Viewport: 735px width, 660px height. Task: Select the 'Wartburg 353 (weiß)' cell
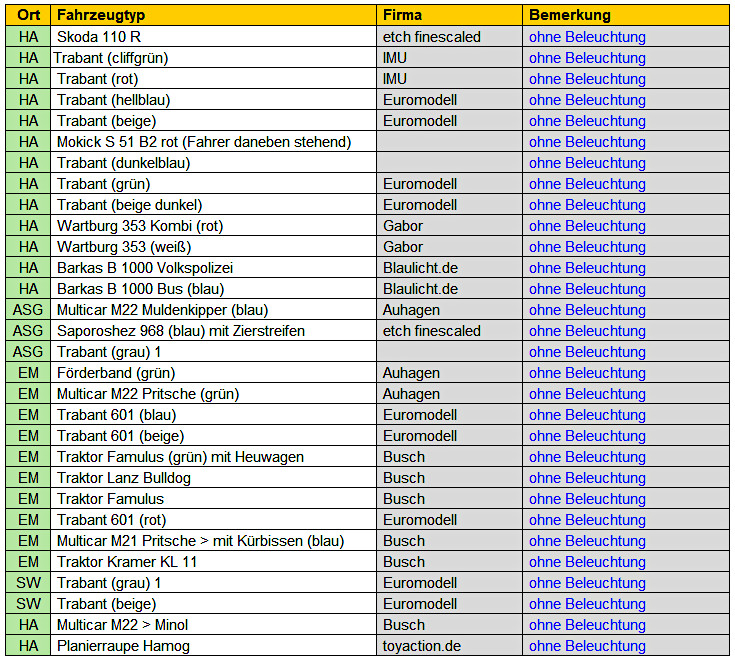click(x=213, y=247)
